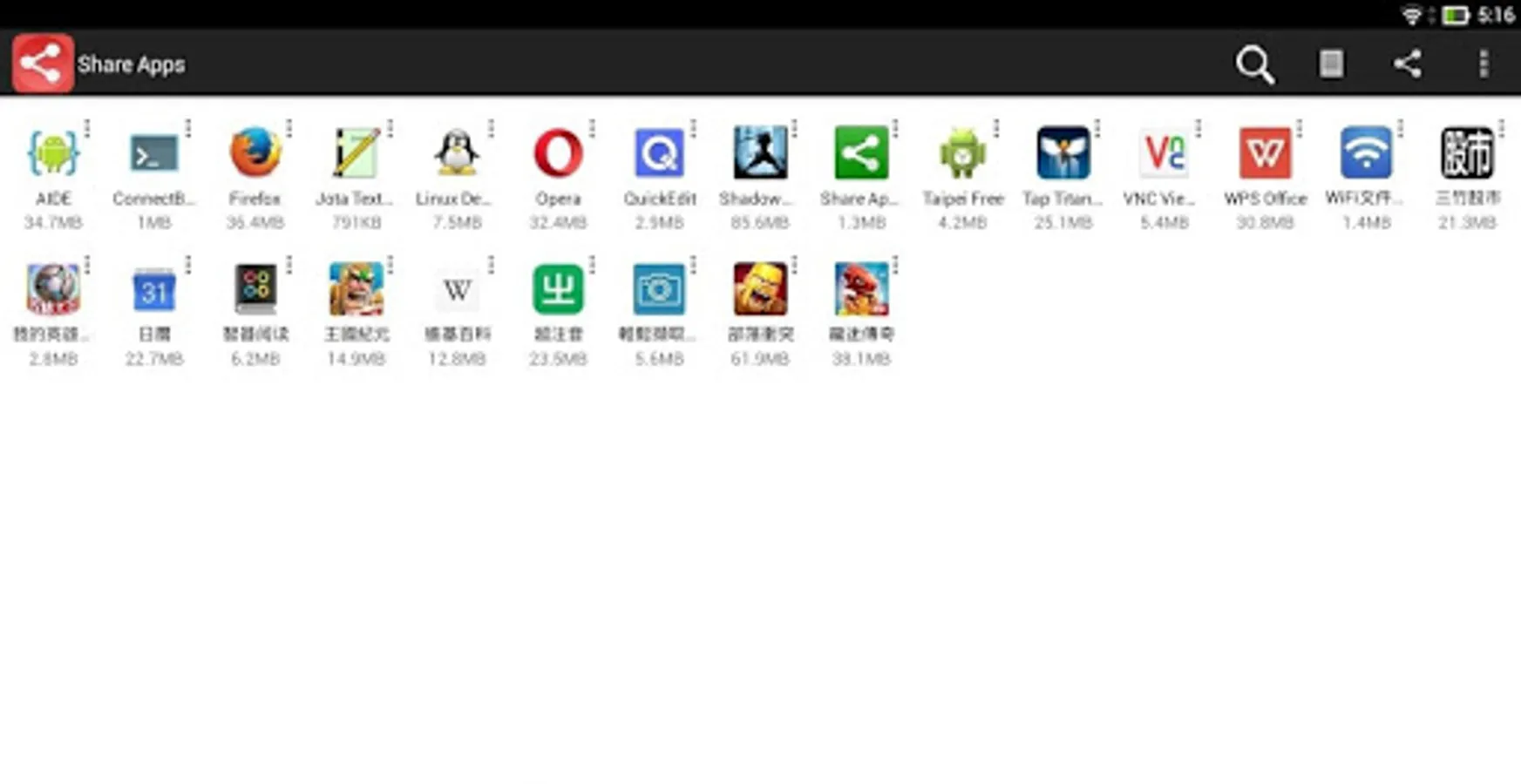Open three-dot menu for the calendar app

(x=188, y=265)
